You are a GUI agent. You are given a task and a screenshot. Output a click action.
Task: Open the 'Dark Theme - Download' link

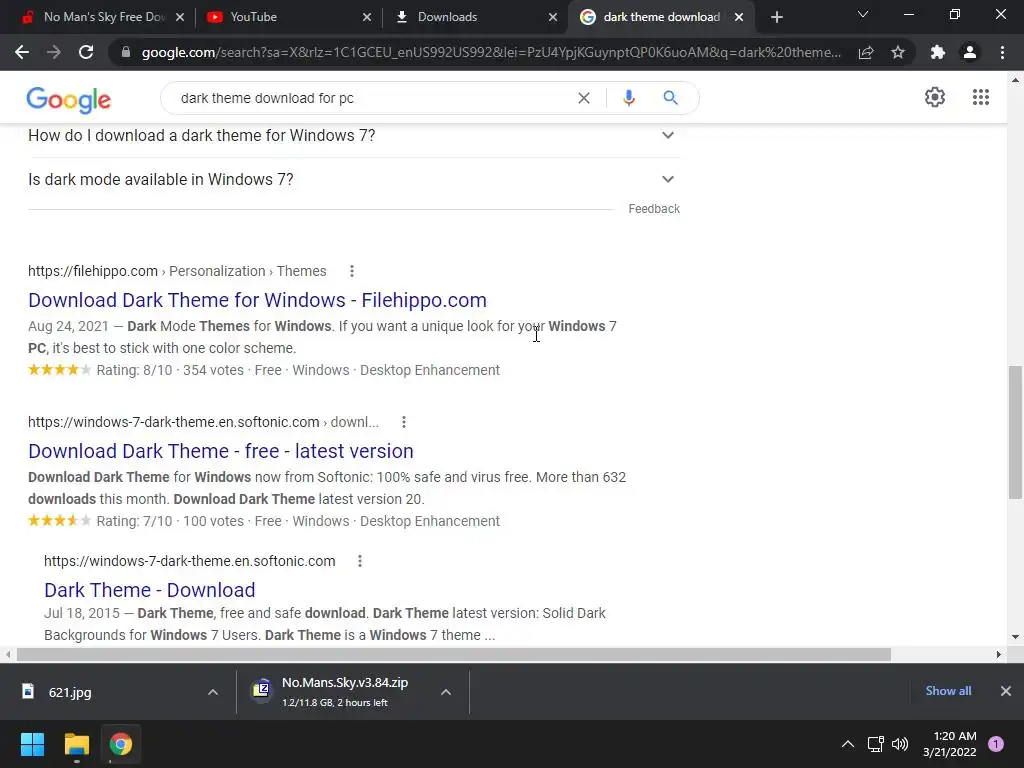coord(150,590)
